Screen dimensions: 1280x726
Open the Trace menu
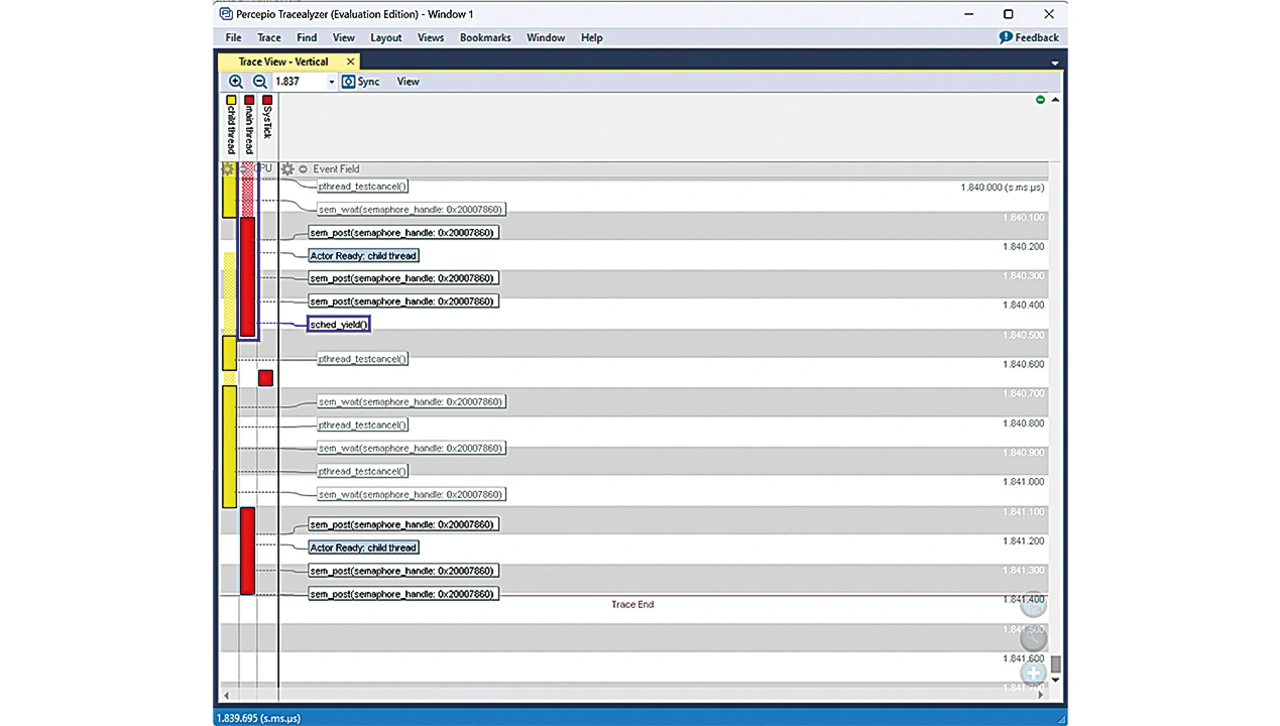coord(269,37)
